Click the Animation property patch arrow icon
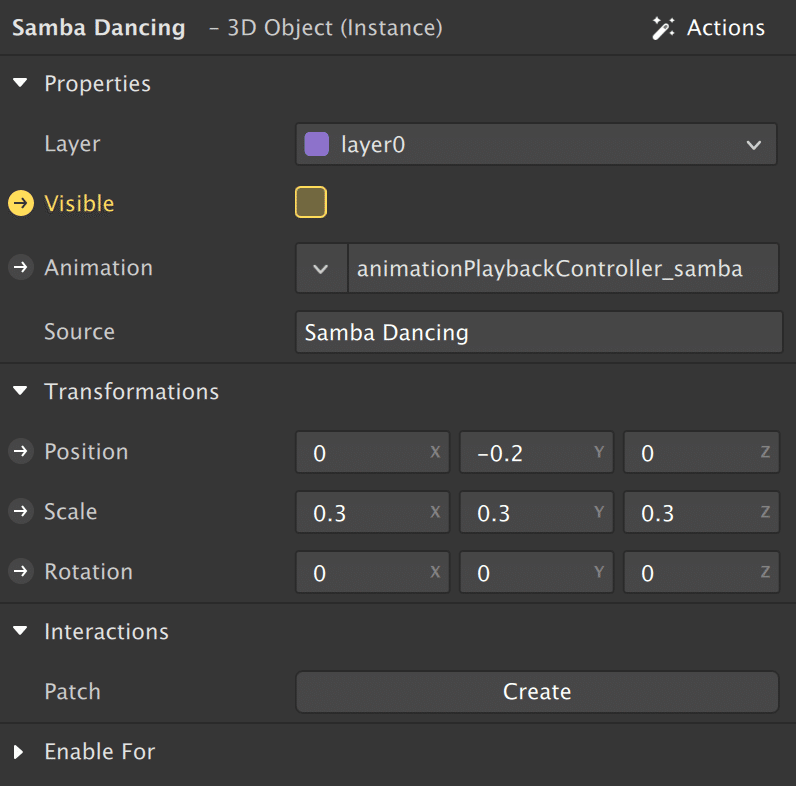The width and height of the screenshot is (796, 786). click(20, 268)
